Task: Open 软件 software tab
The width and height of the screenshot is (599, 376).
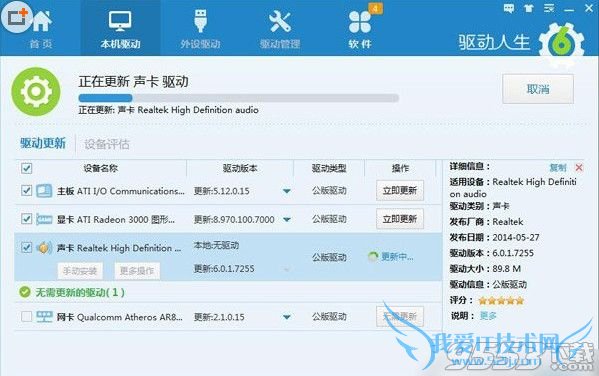Action: [x=360, y=29]
